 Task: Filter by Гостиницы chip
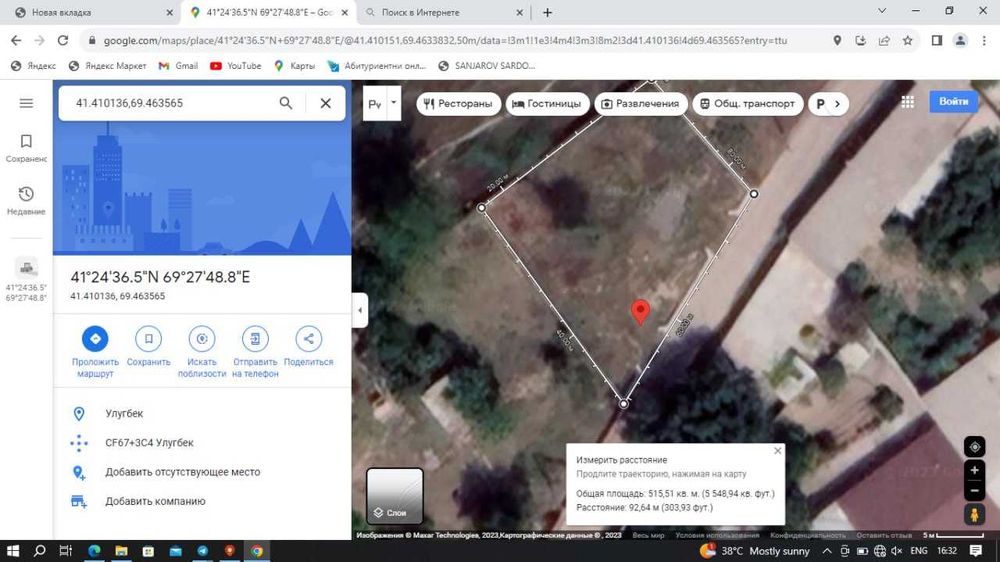pyautogui.click(x=547, y=103)
